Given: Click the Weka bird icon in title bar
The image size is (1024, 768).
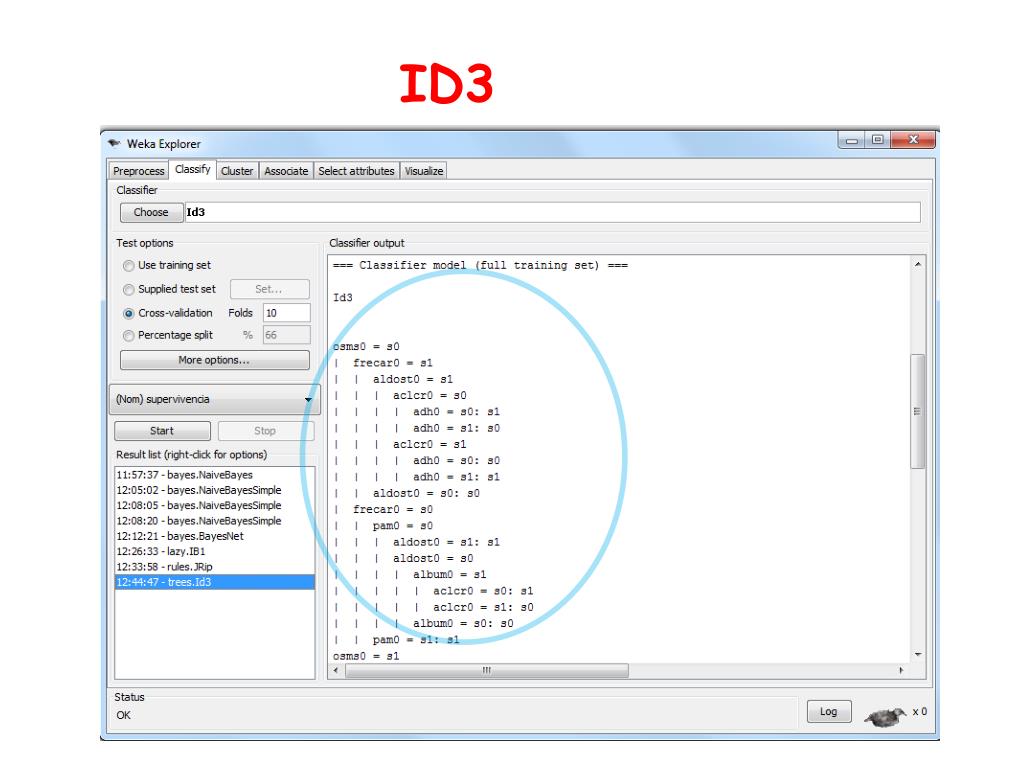Looking at the screenshot, I should point(115,143).
